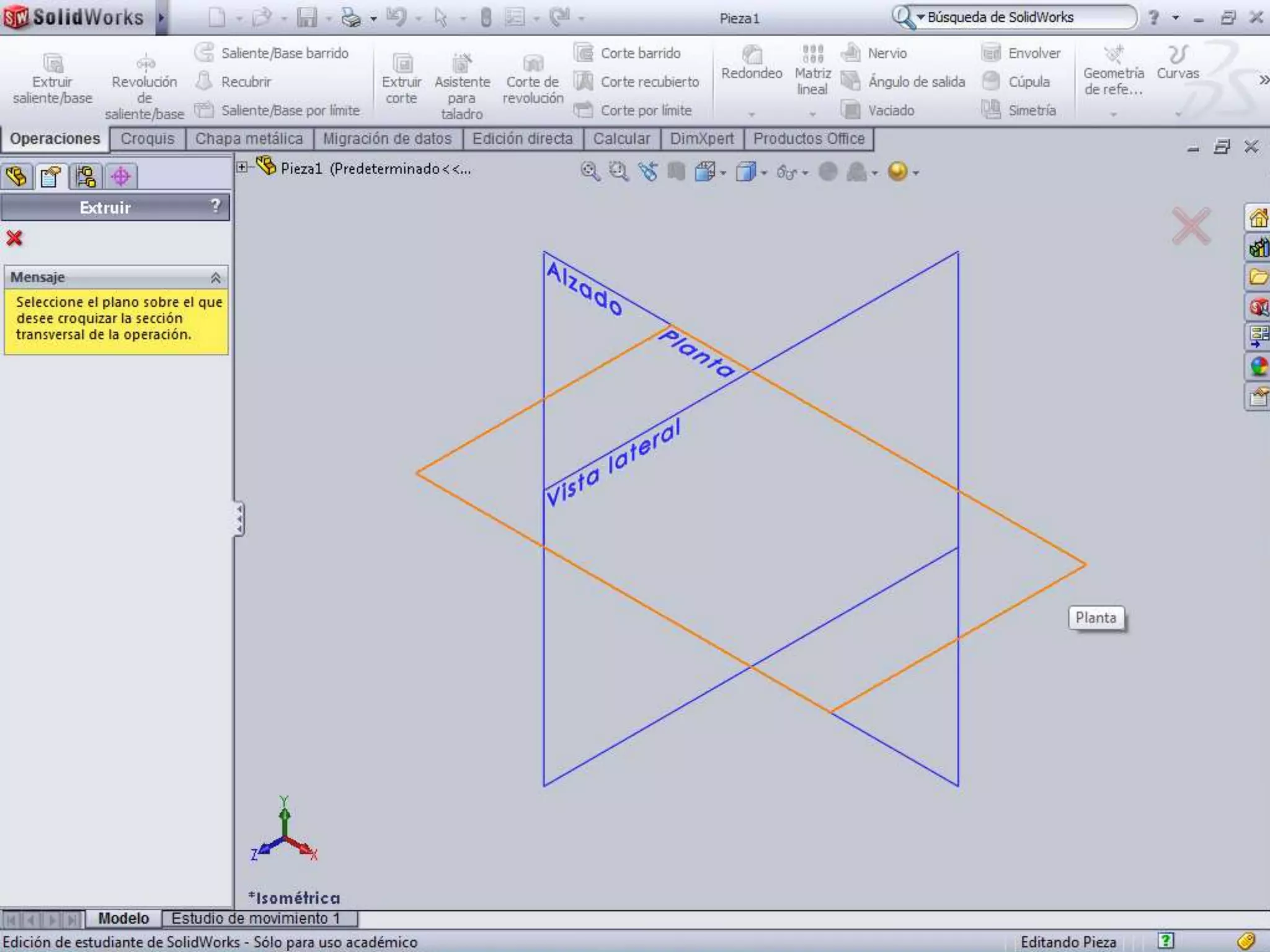Switch to the Chapa metálica tab
Image resolution: width=1270 pixels, height=952 pixels.
coord(249,139)
